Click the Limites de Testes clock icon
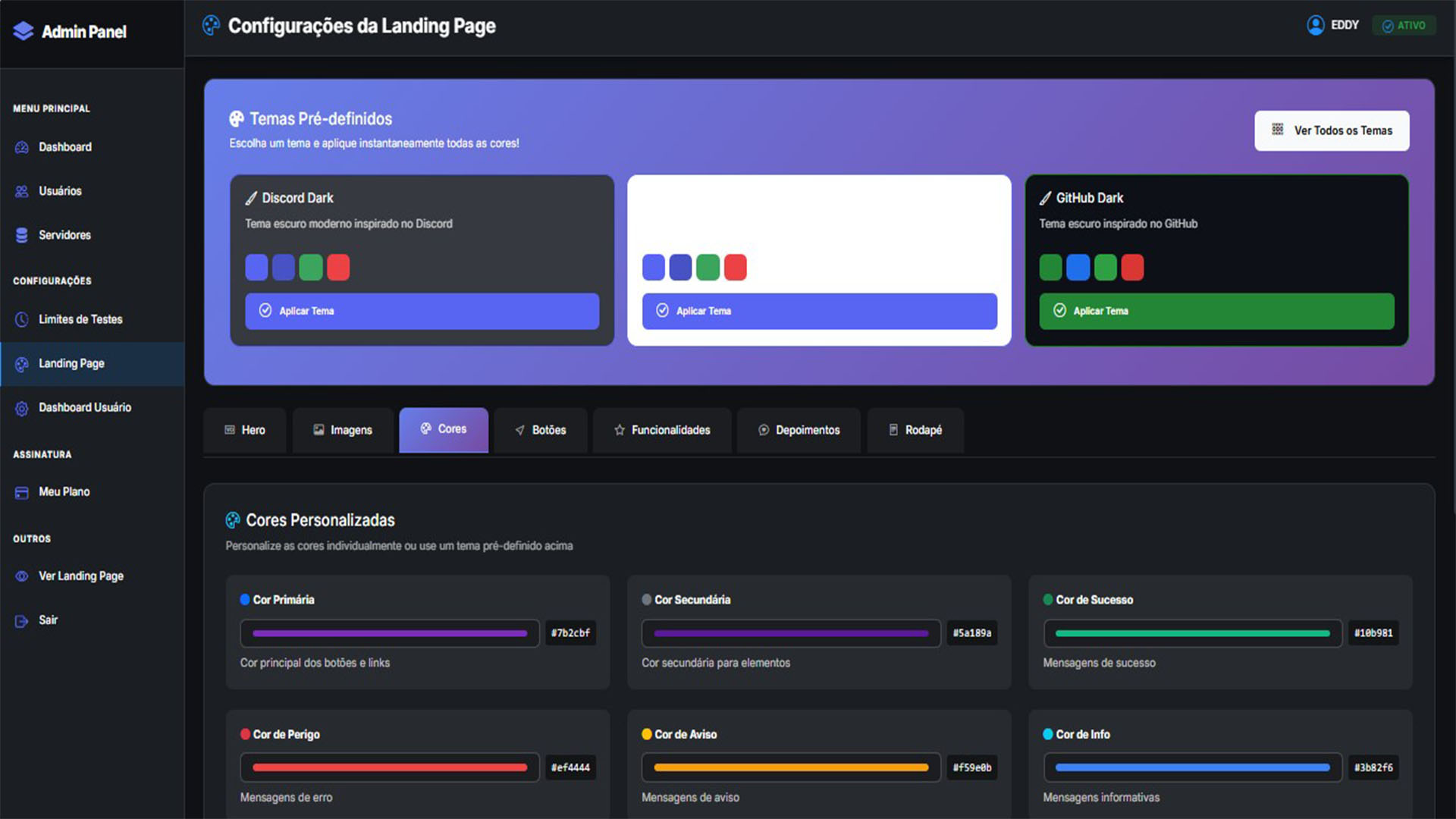 tap(22, 319)
